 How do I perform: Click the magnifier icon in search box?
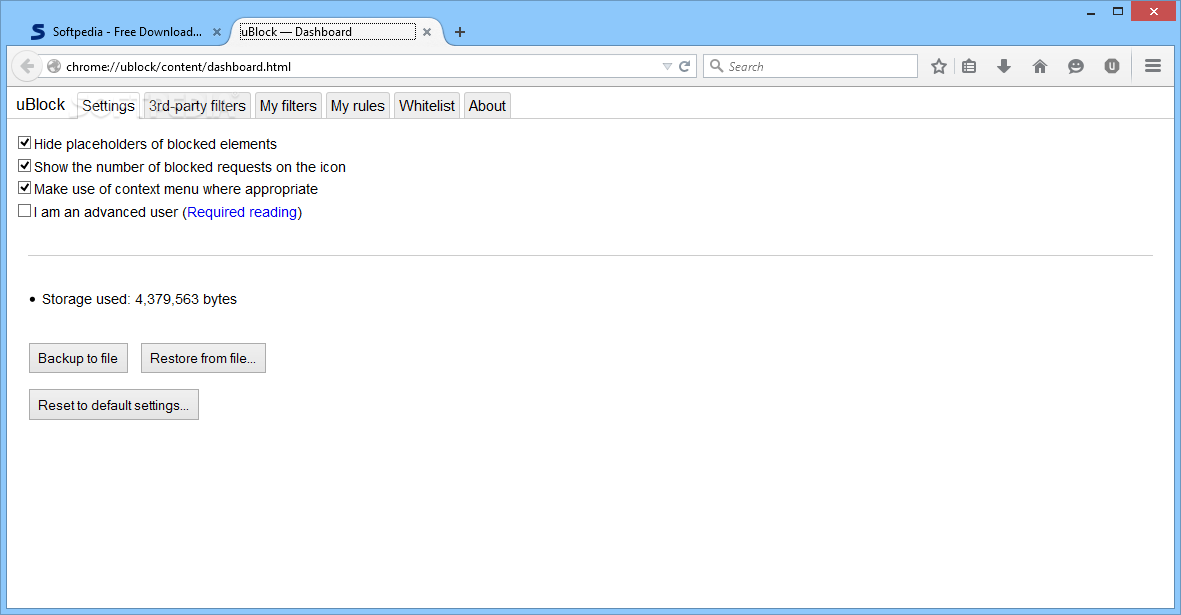coord(716,66)
